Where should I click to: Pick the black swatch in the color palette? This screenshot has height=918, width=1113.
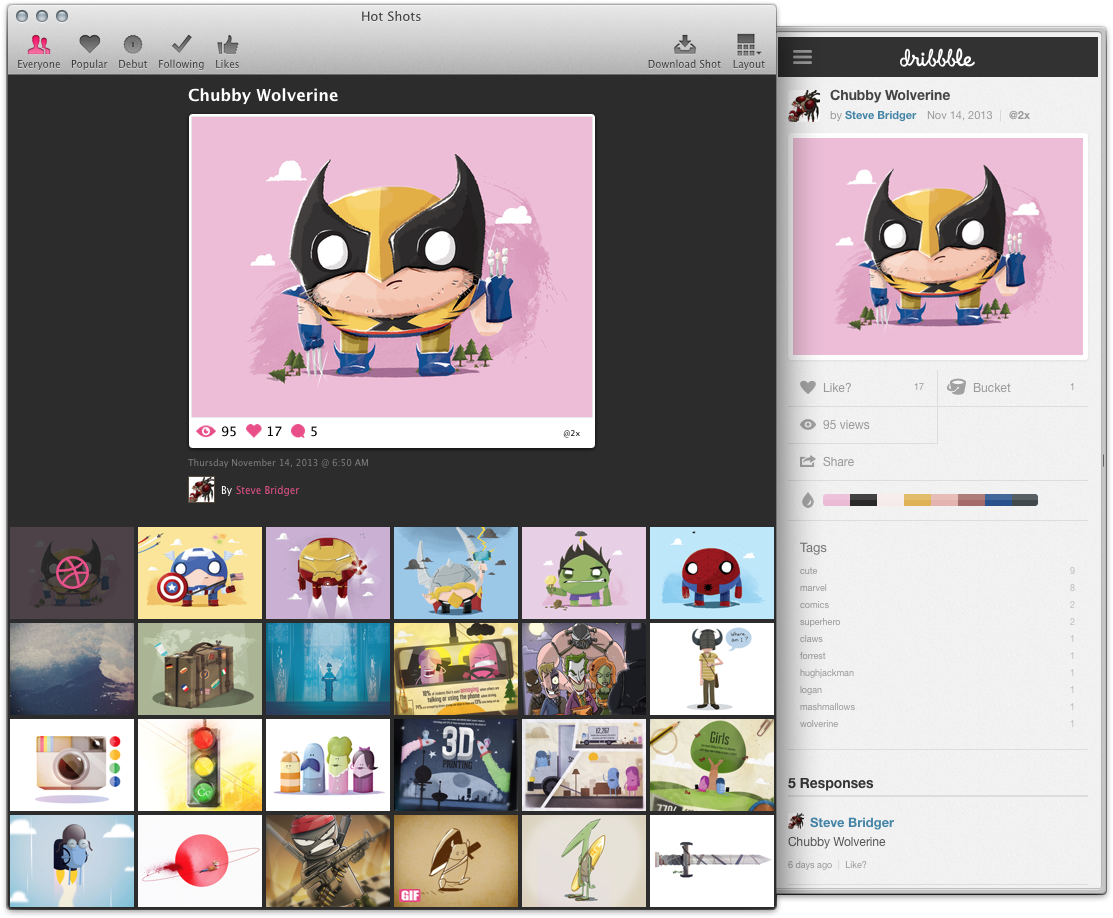point(863,500)
